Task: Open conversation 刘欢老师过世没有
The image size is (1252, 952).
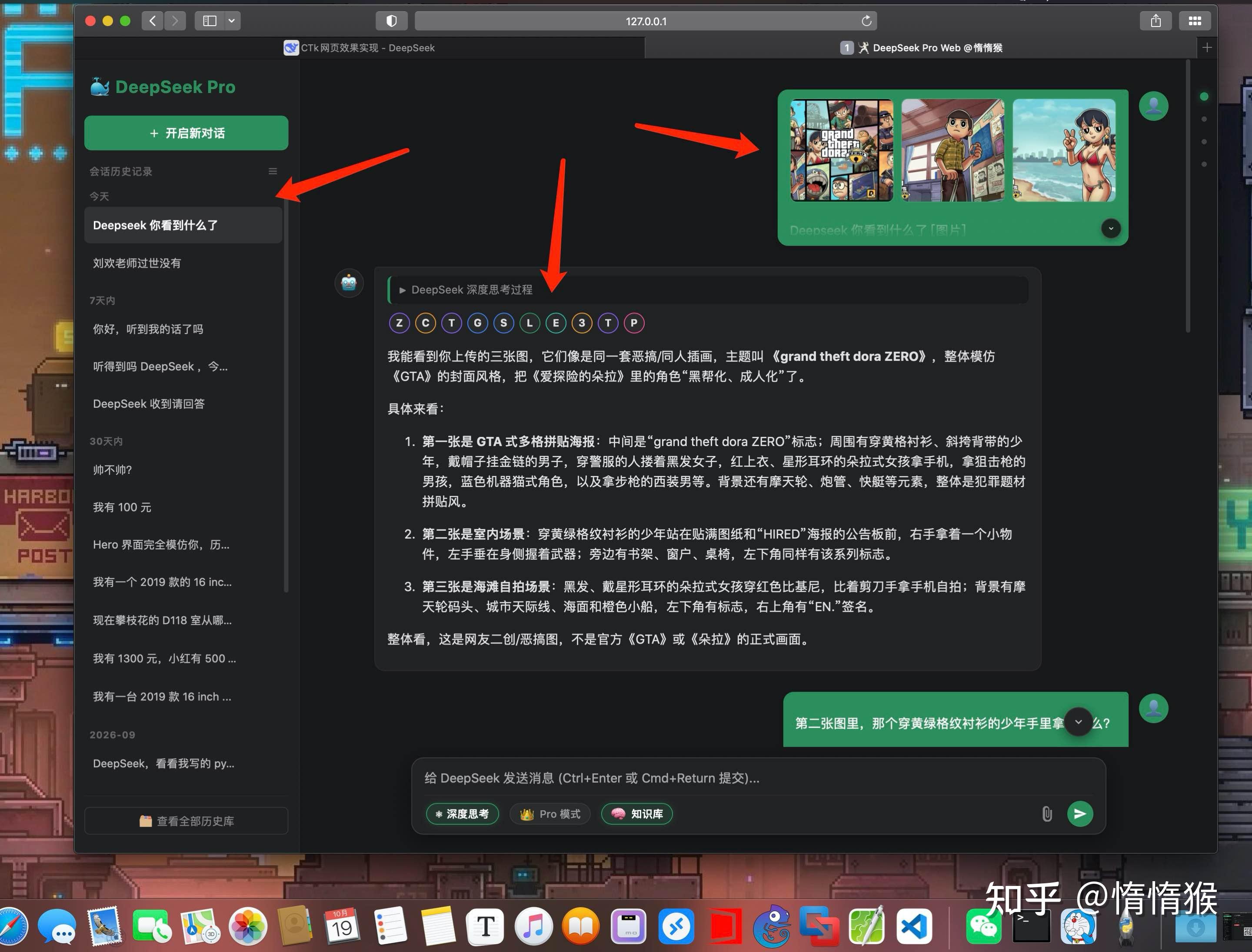Action: 183,263
